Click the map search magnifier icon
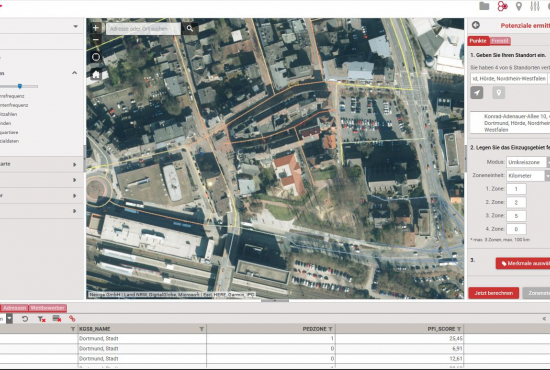550x370 pixels. click(x=190, y=28)
